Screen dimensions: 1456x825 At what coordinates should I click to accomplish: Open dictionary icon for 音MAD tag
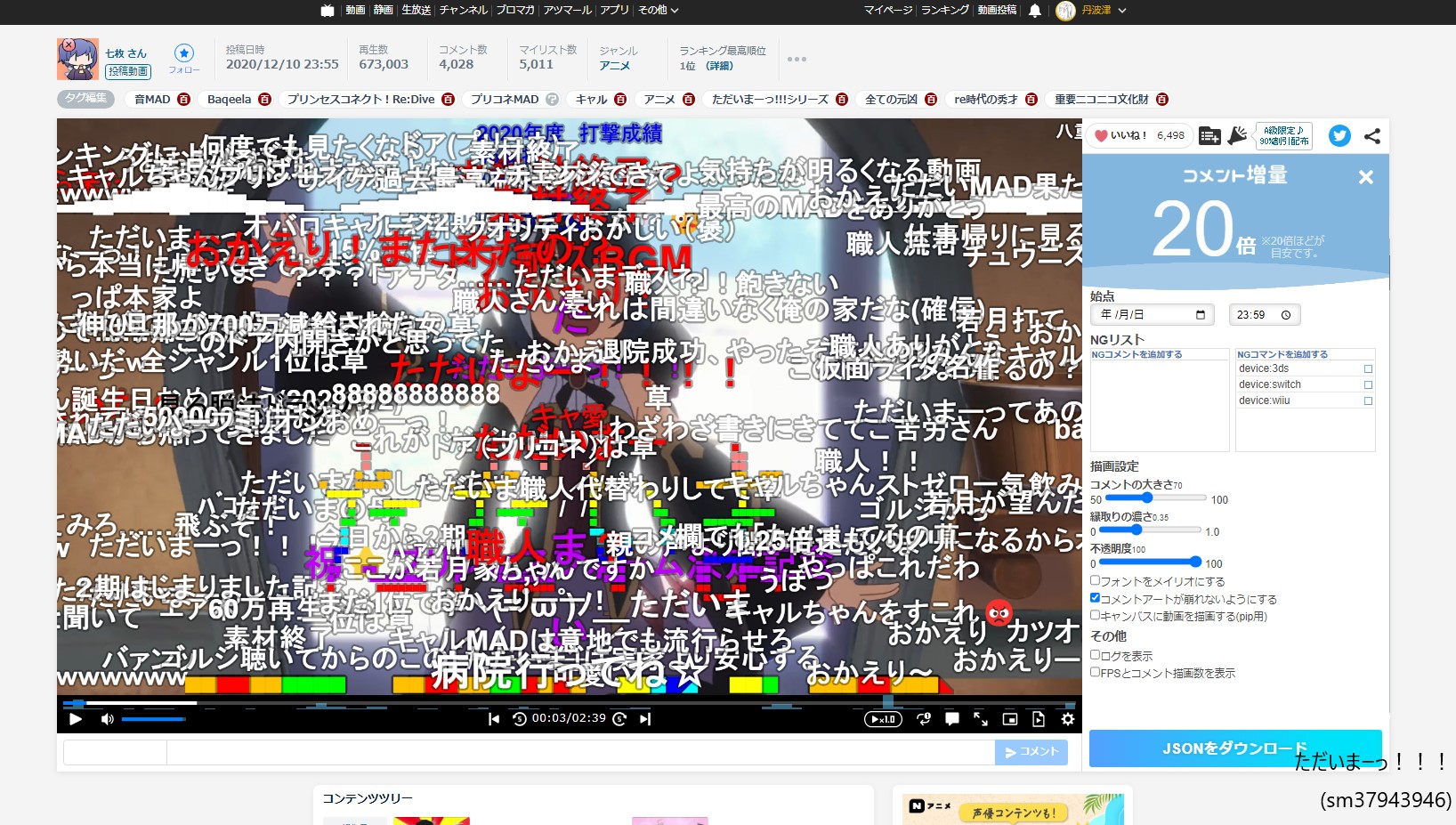[183, 100]
